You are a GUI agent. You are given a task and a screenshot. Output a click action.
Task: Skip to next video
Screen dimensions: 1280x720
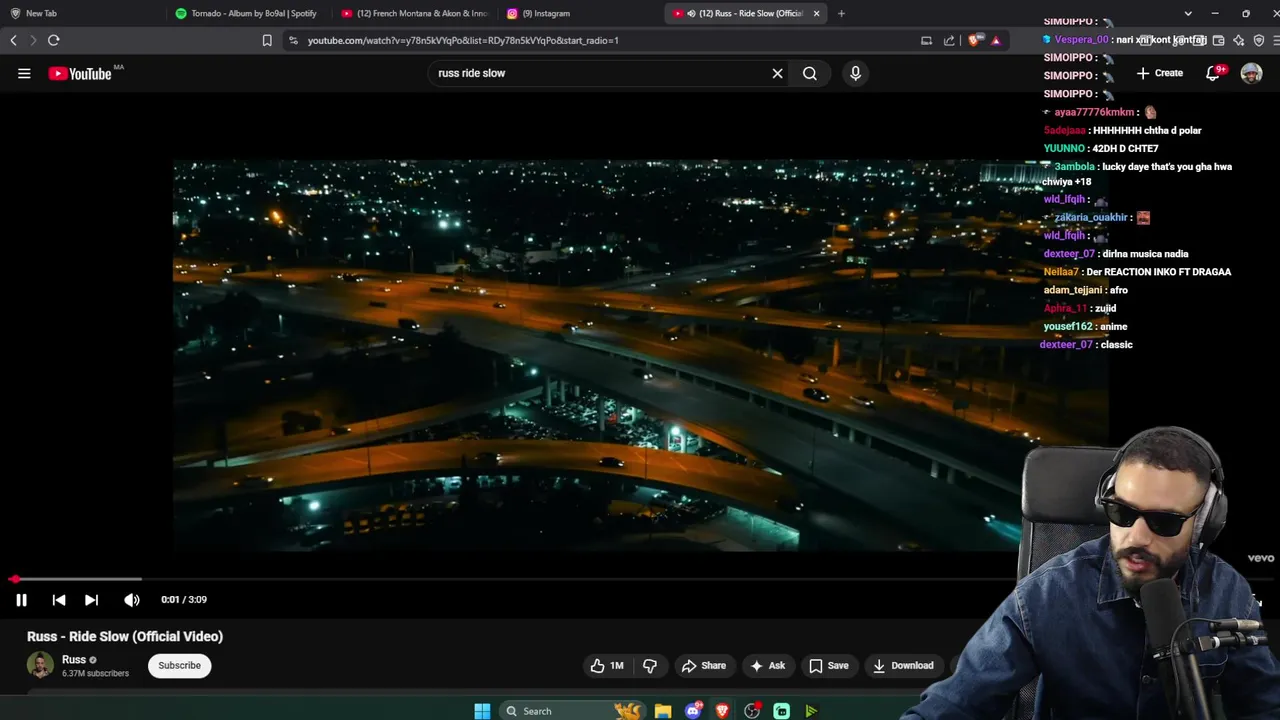91,600
